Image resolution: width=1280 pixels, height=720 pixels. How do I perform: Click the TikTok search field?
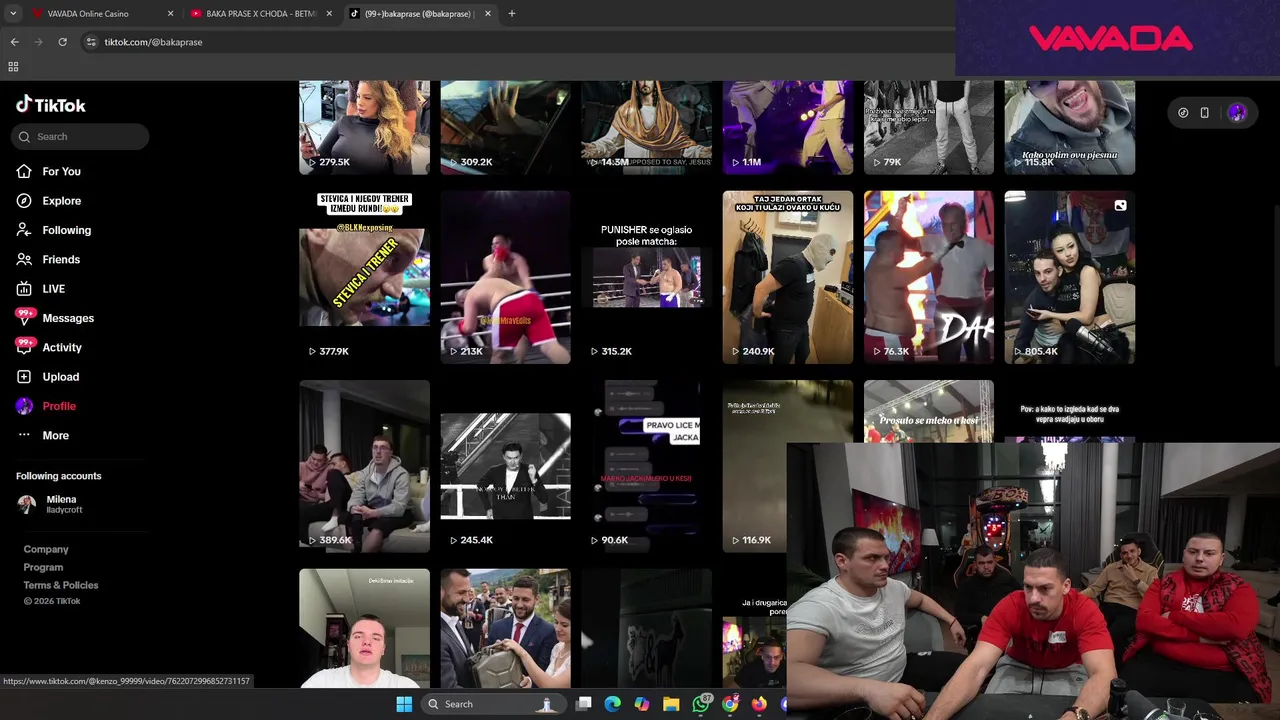click(x=80, y=136)
